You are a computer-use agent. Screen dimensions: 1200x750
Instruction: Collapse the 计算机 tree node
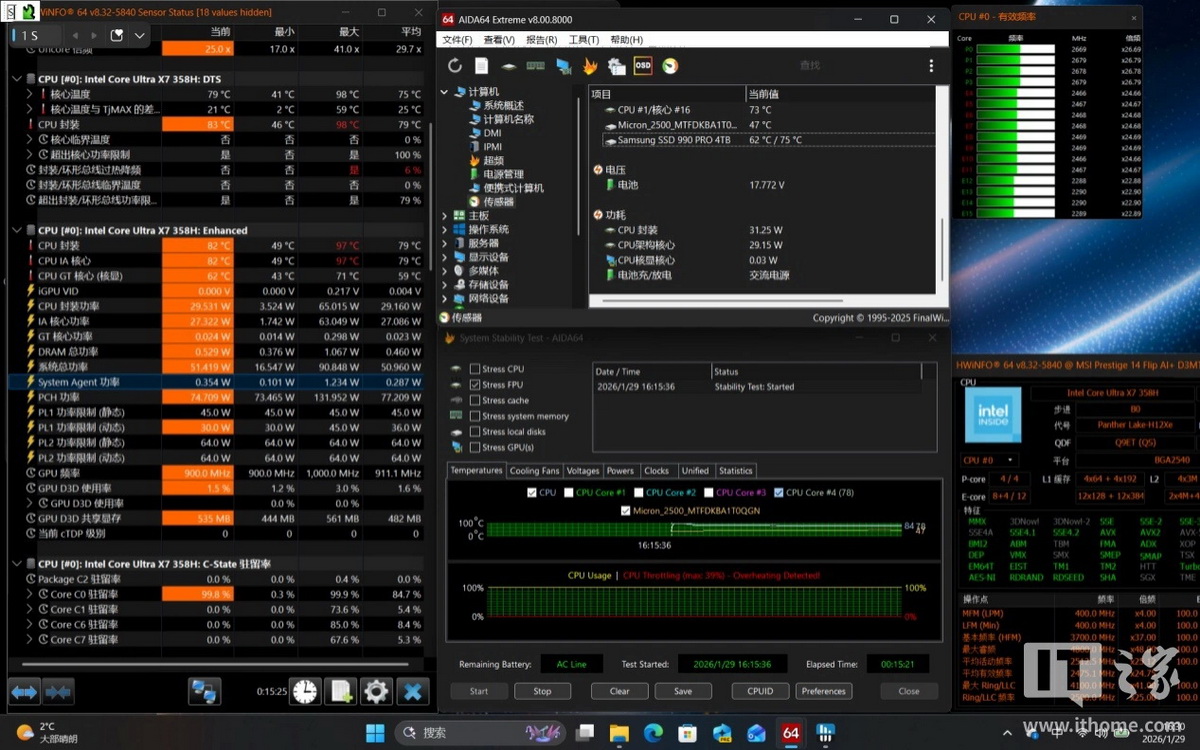(x=446, y=92)
